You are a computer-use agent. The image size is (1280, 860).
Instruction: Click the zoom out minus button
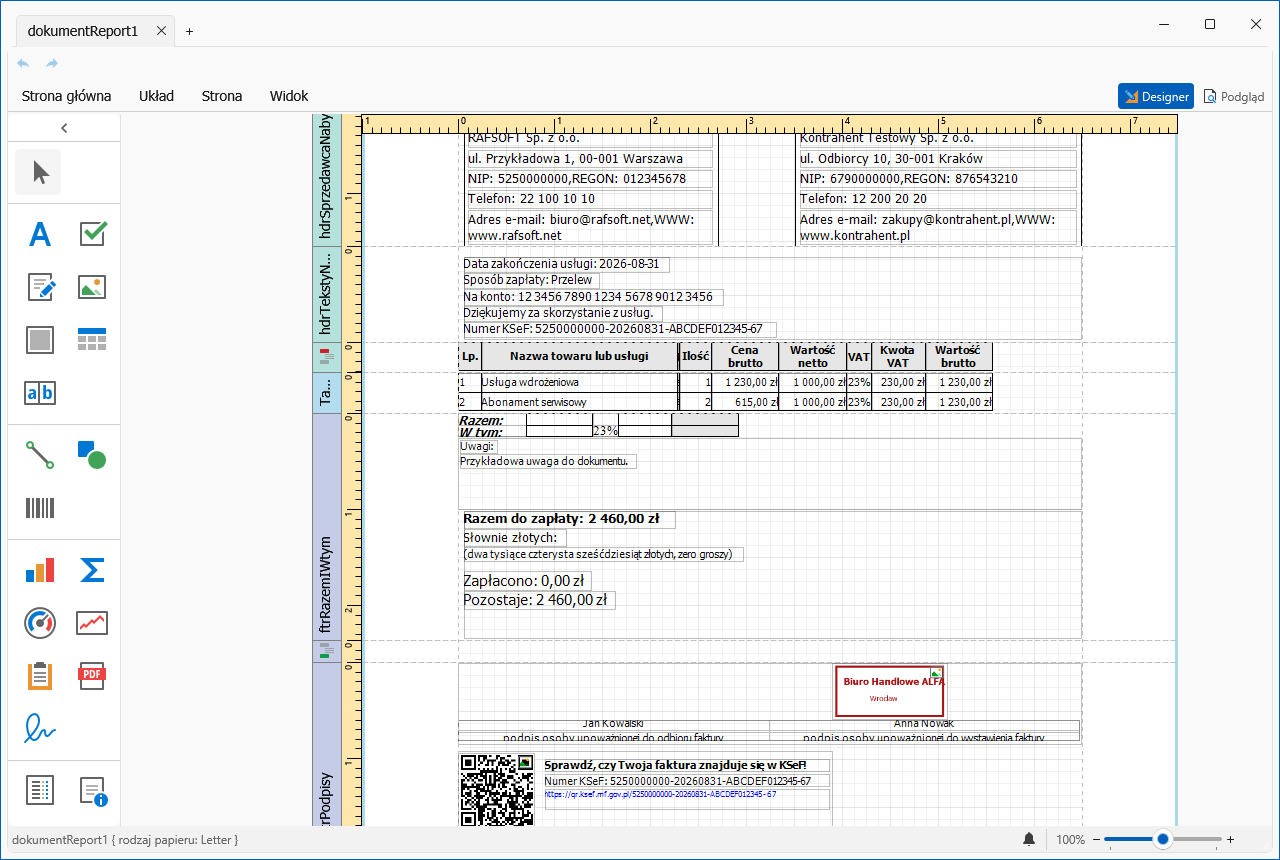click(x=1095, y=839)
